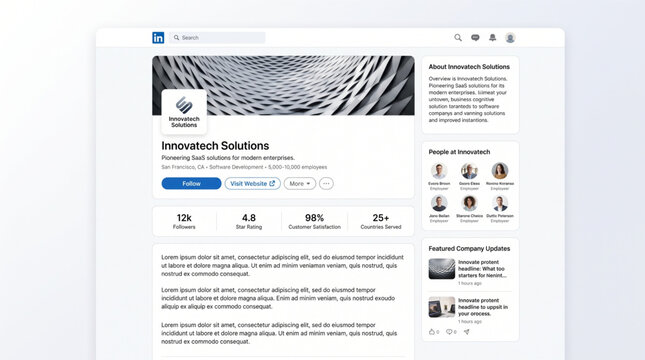Click the external-link icon on Visit Website
This screenshot has width=645, height=360.
click(272, 183)
